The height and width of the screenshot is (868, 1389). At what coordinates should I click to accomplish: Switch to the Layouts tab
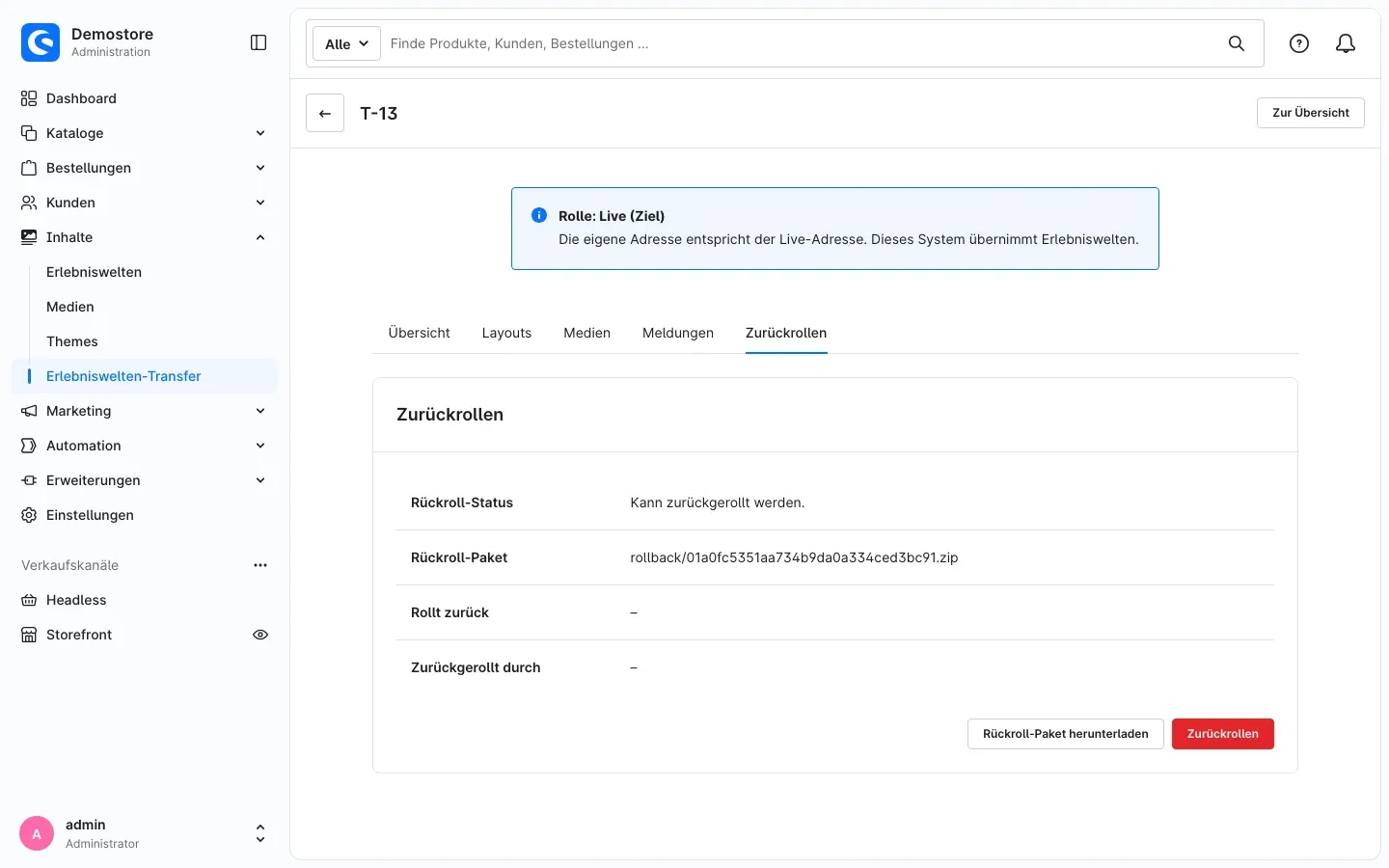pos(506,333)
